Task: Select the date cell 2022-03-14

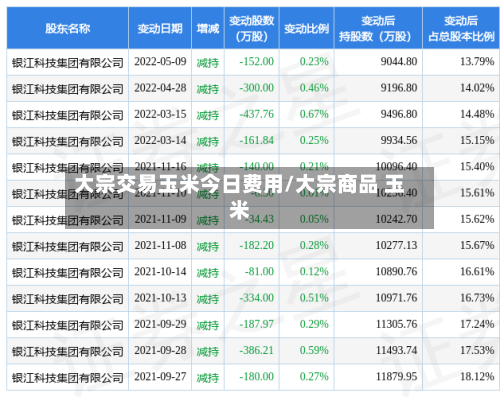Action: pyautogui.click(x=160, y=140)
